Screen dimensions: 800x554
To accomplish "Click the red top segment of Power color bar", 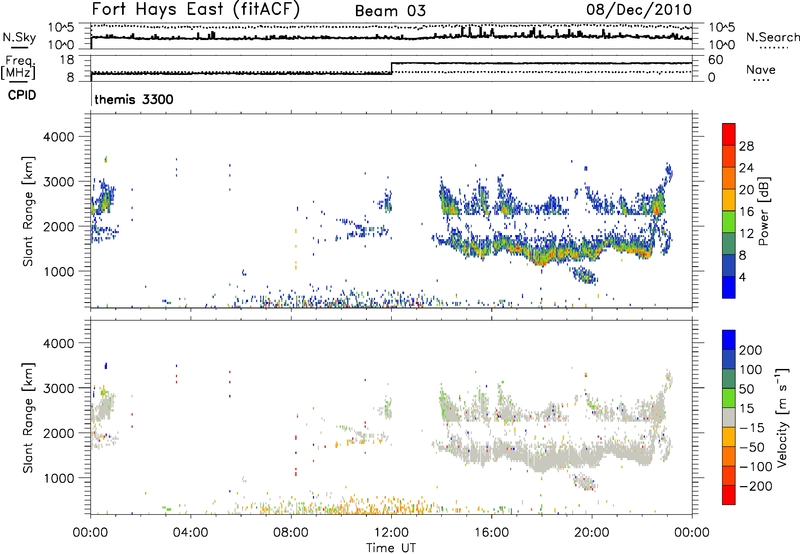I will [729, 134].
